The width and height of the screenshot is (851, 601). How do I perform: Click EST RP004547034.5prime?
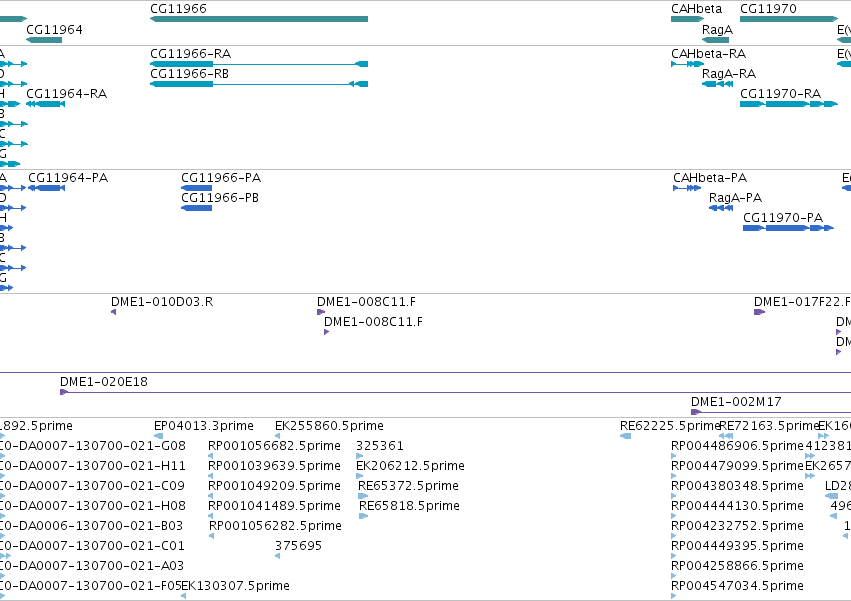tap(674, 596)
